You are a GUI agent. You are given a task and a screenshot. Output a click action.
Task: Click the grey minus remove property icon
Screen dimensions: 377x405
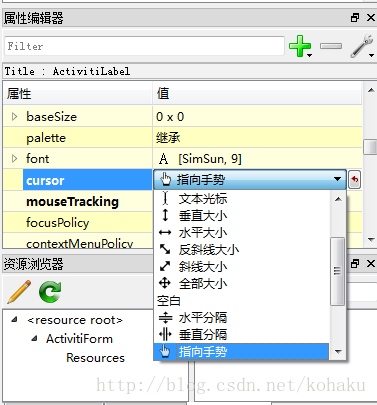(331, 46)
